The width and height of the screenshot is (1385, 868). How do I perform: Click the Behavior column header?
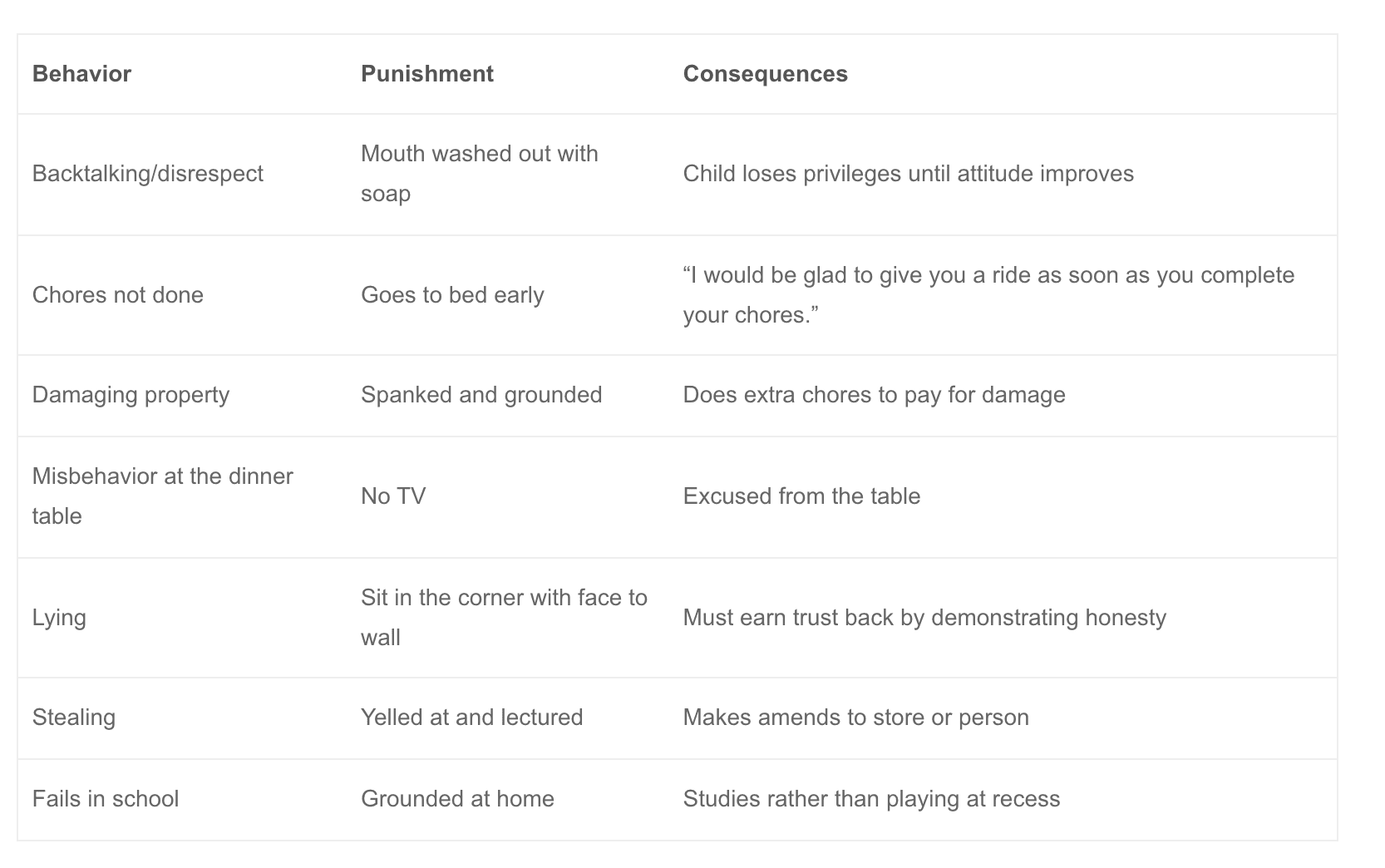coord(81,74)
